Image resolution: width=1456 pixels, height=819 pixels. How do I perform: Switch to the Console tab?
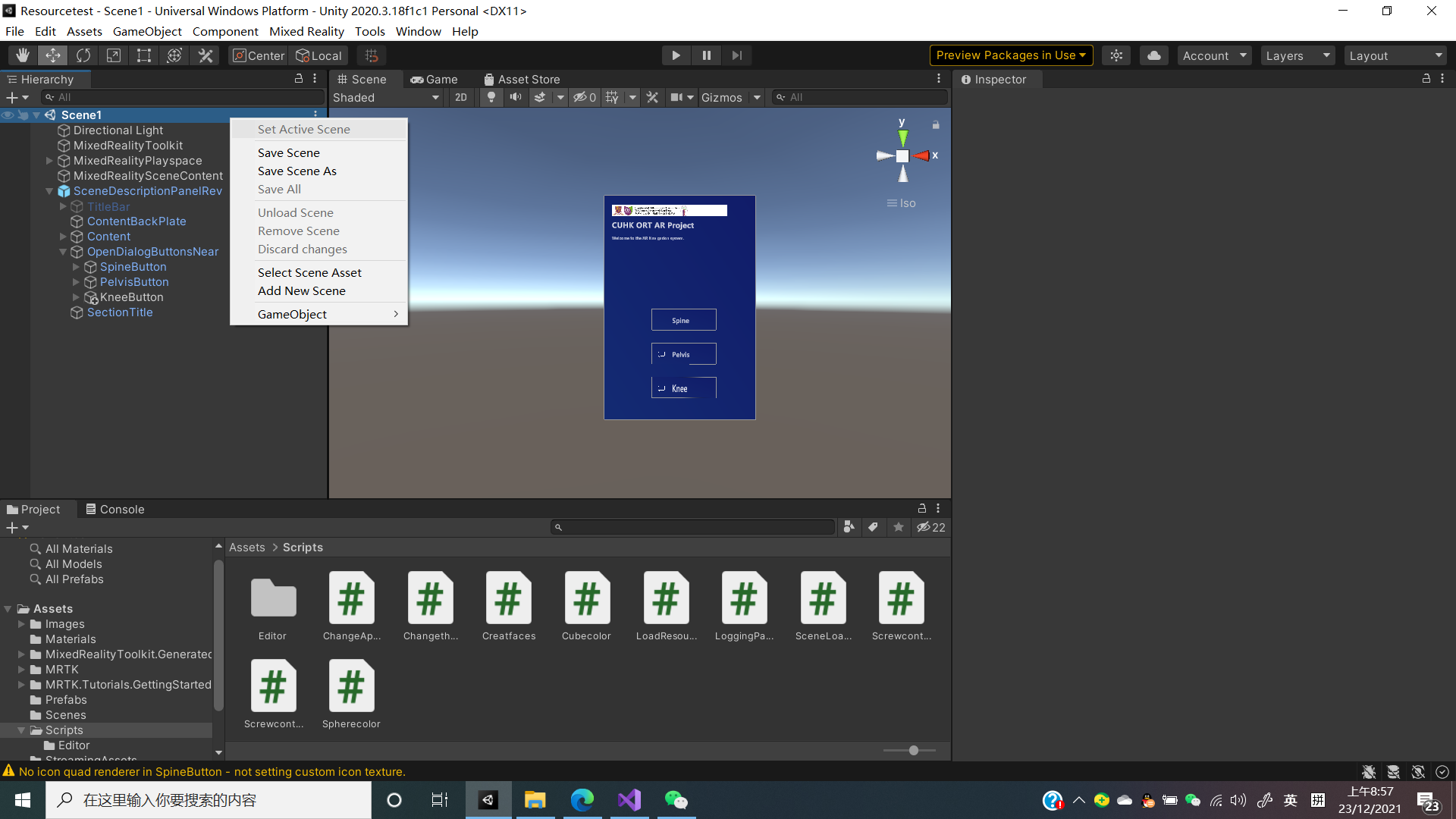point(115,509)
